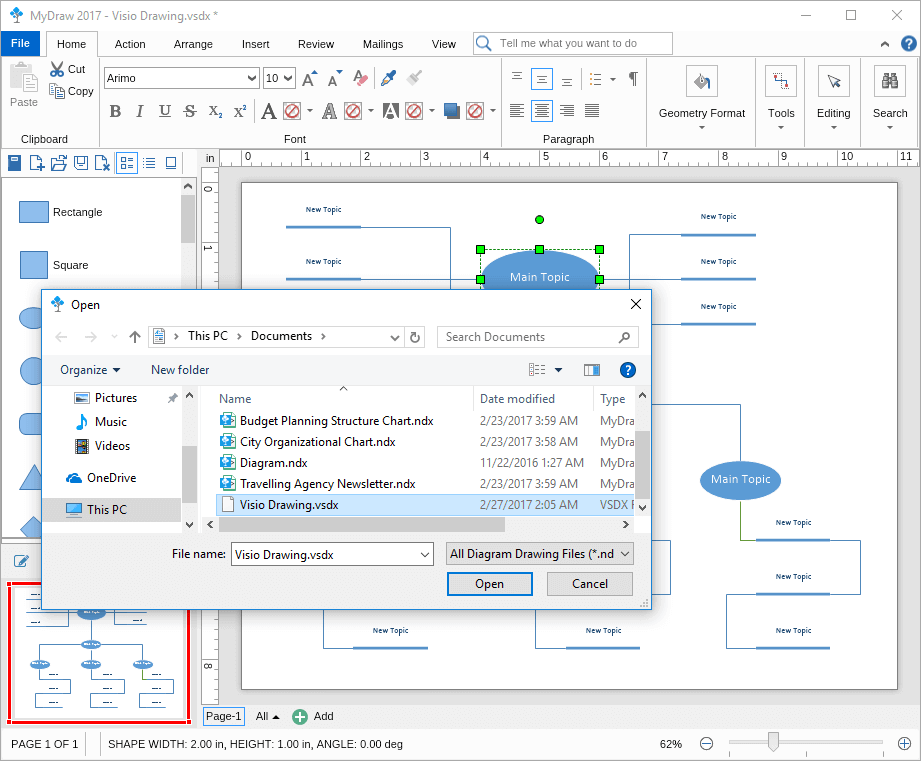Click the Search binoculars icon
Image resolution: width=921 pixels, height=761 pixels.
click(x=889, y=82)
